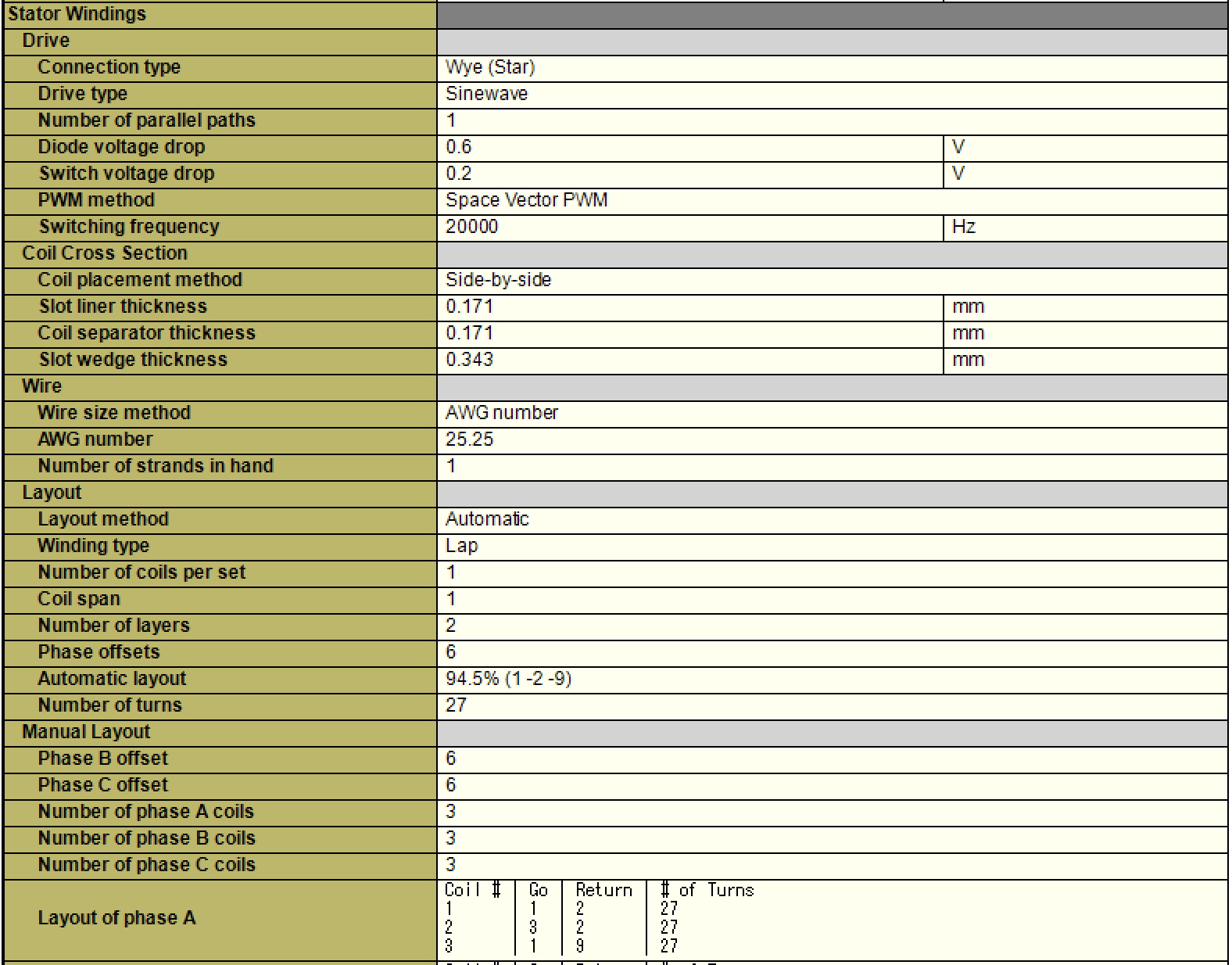Click the Slot wedge thickness value 0.343
The height and width of the screenshot is (965, 1232).
469,360
